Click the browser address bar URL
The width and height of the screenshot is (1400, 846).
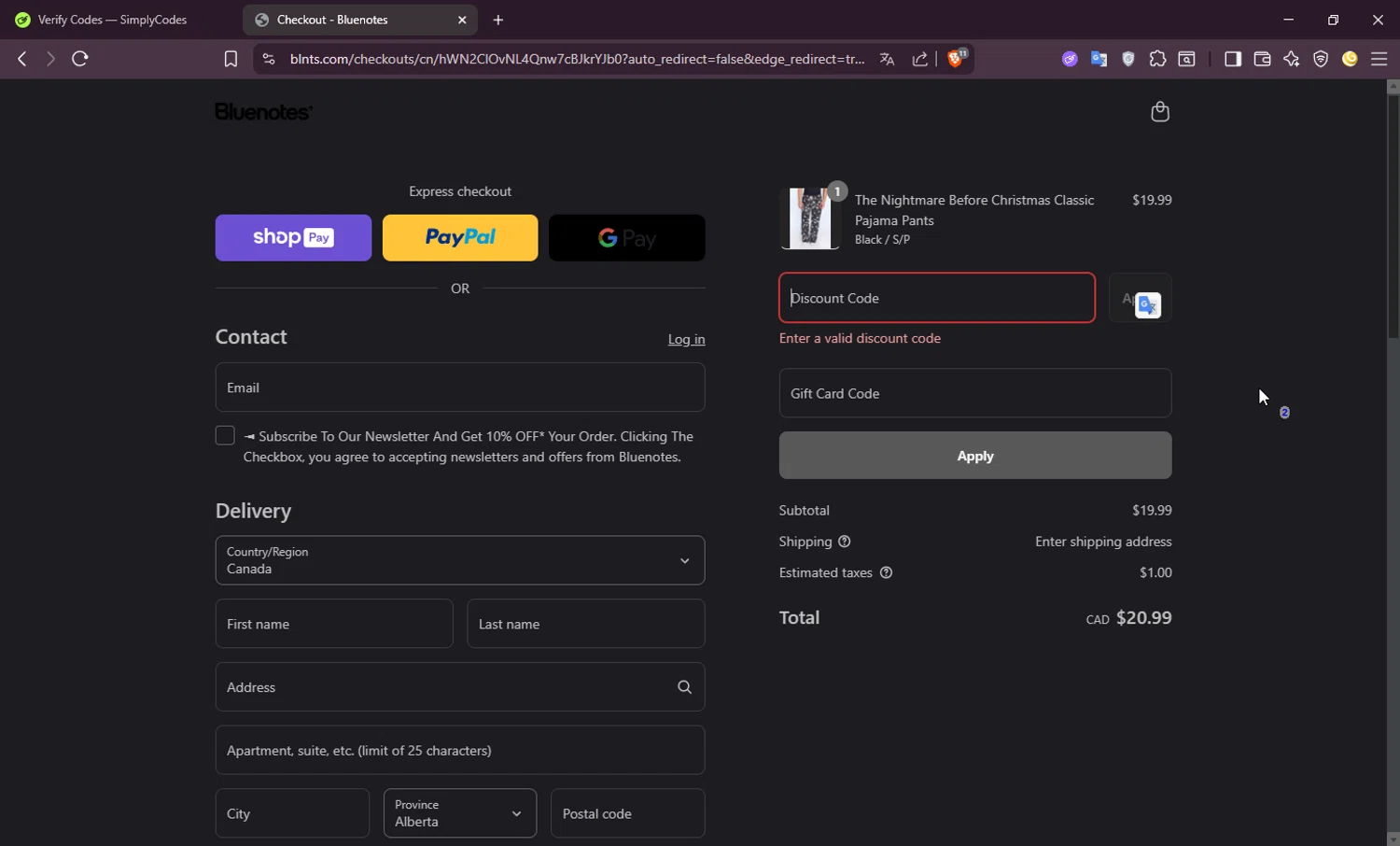tap(577, 59)
